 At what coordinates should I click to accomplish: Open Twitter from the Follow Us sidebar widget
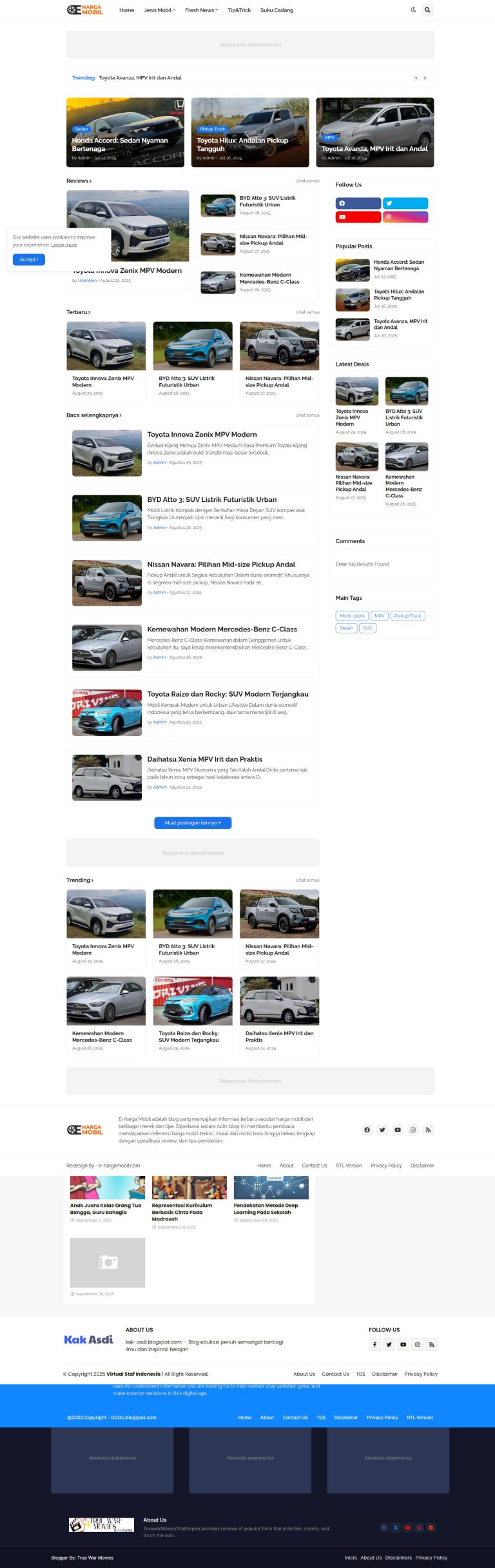pyautogui.click(x=405, y=203)
